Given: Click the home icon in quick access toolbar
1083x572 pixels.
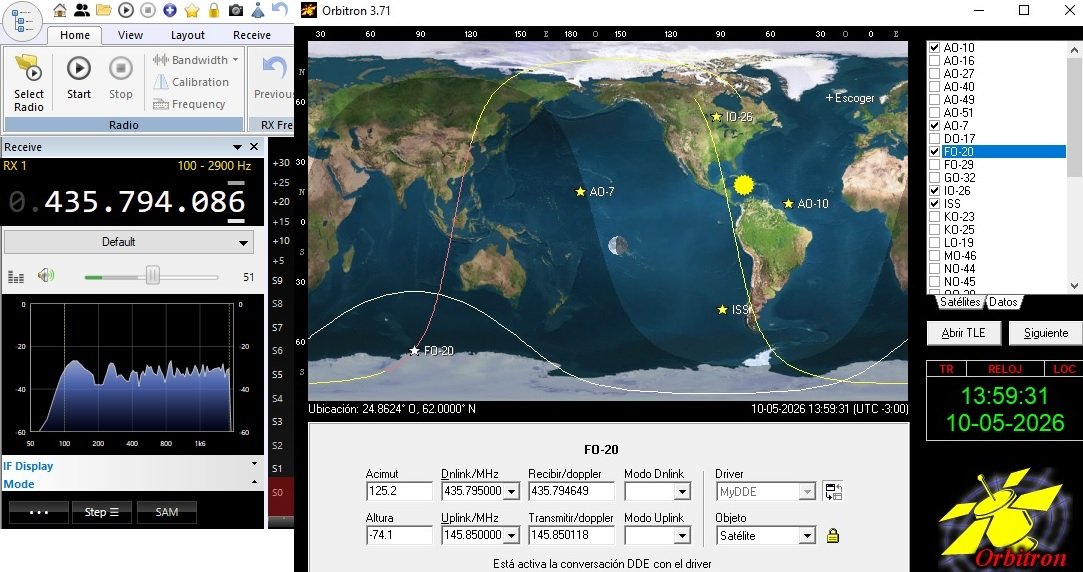Looking at the screenshot, I should point(61,10).
